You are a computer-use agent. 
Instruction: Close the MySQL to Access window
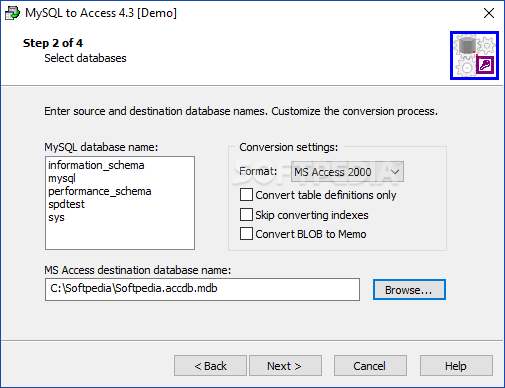click(x=489, y=13)
